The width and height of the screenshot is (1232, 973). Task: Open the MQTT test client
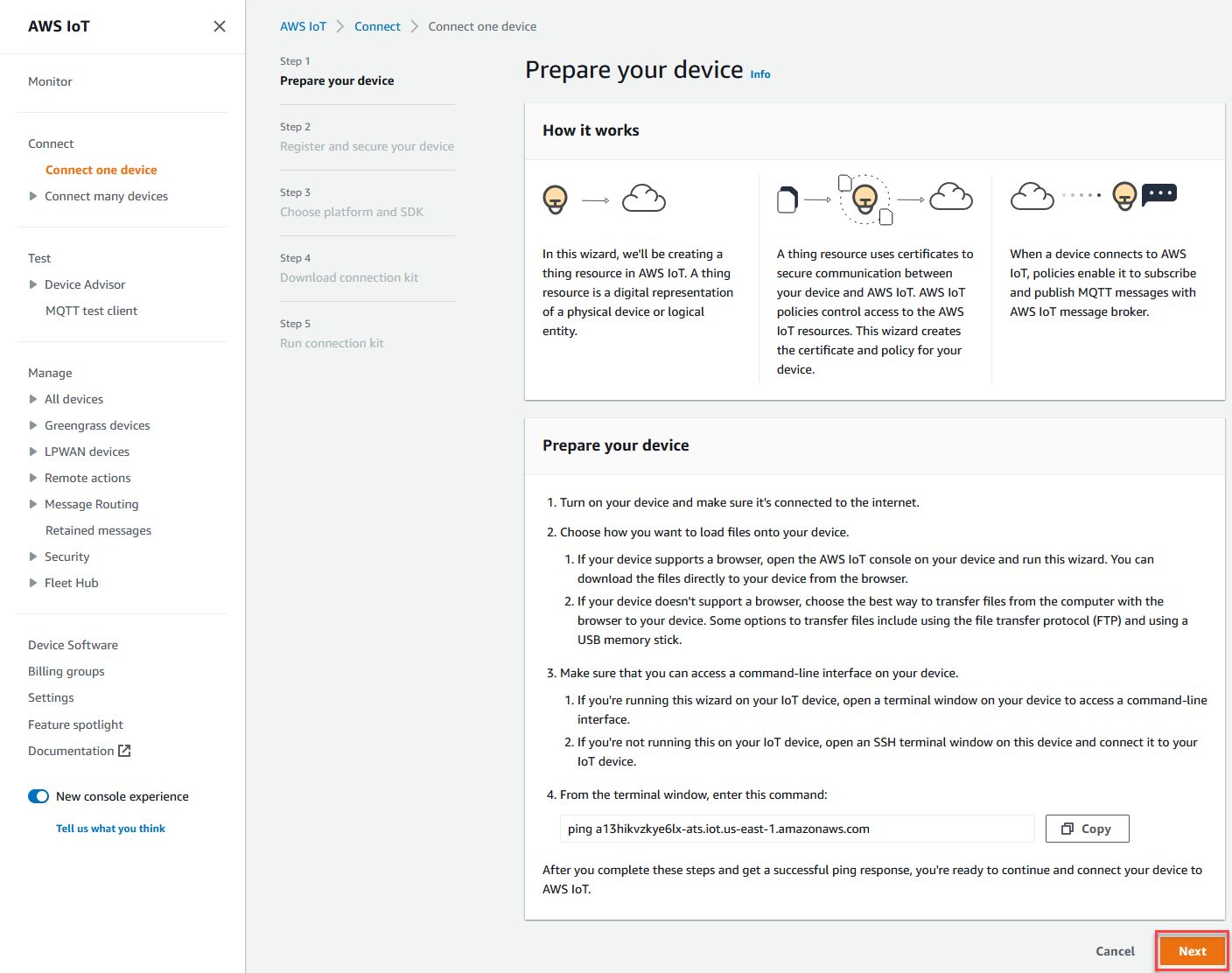(x=92, y=310)
